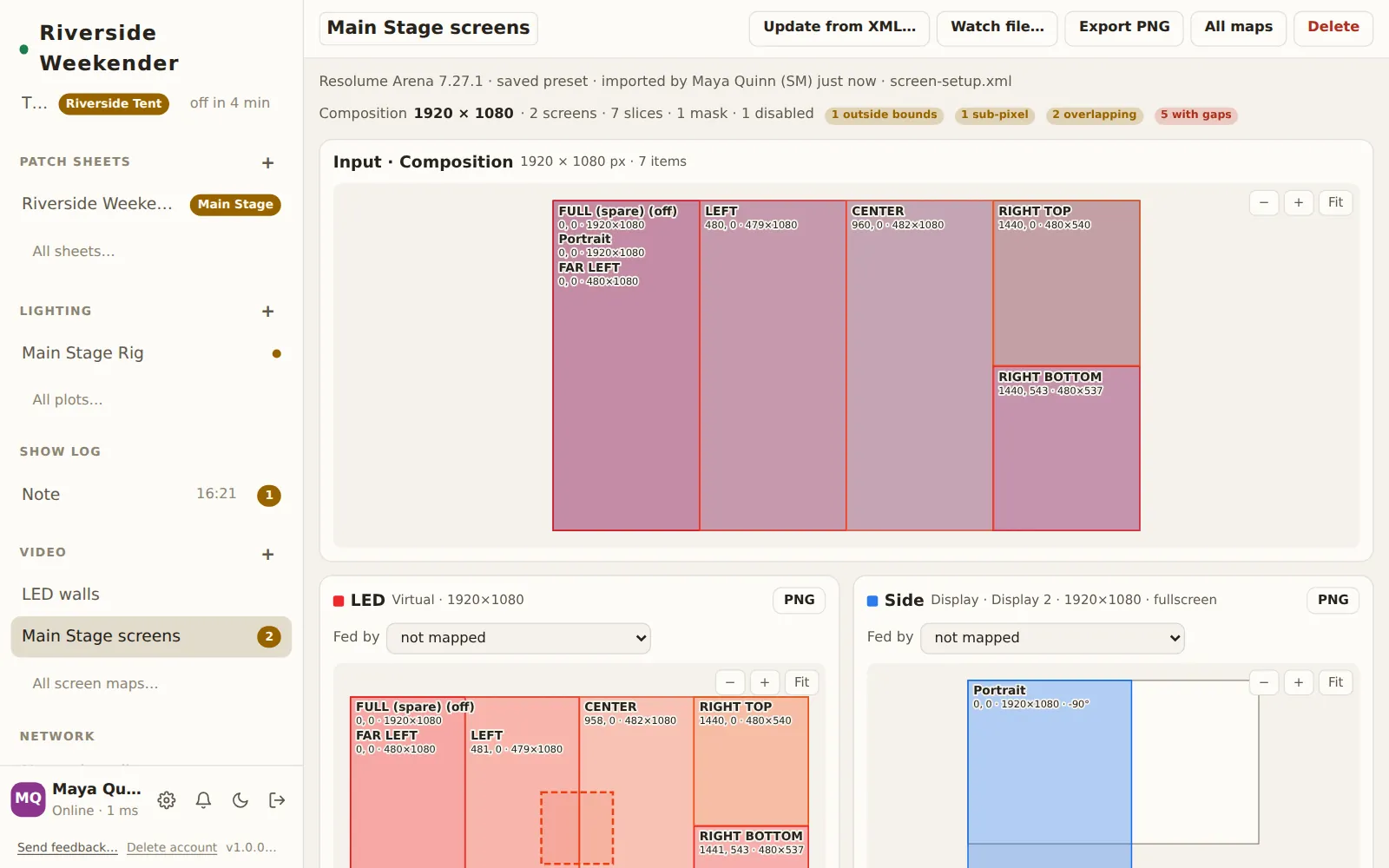The height and width of the screenshot is (868, 1389).
Task: Click Update from XML button
Action: (839, 28)
